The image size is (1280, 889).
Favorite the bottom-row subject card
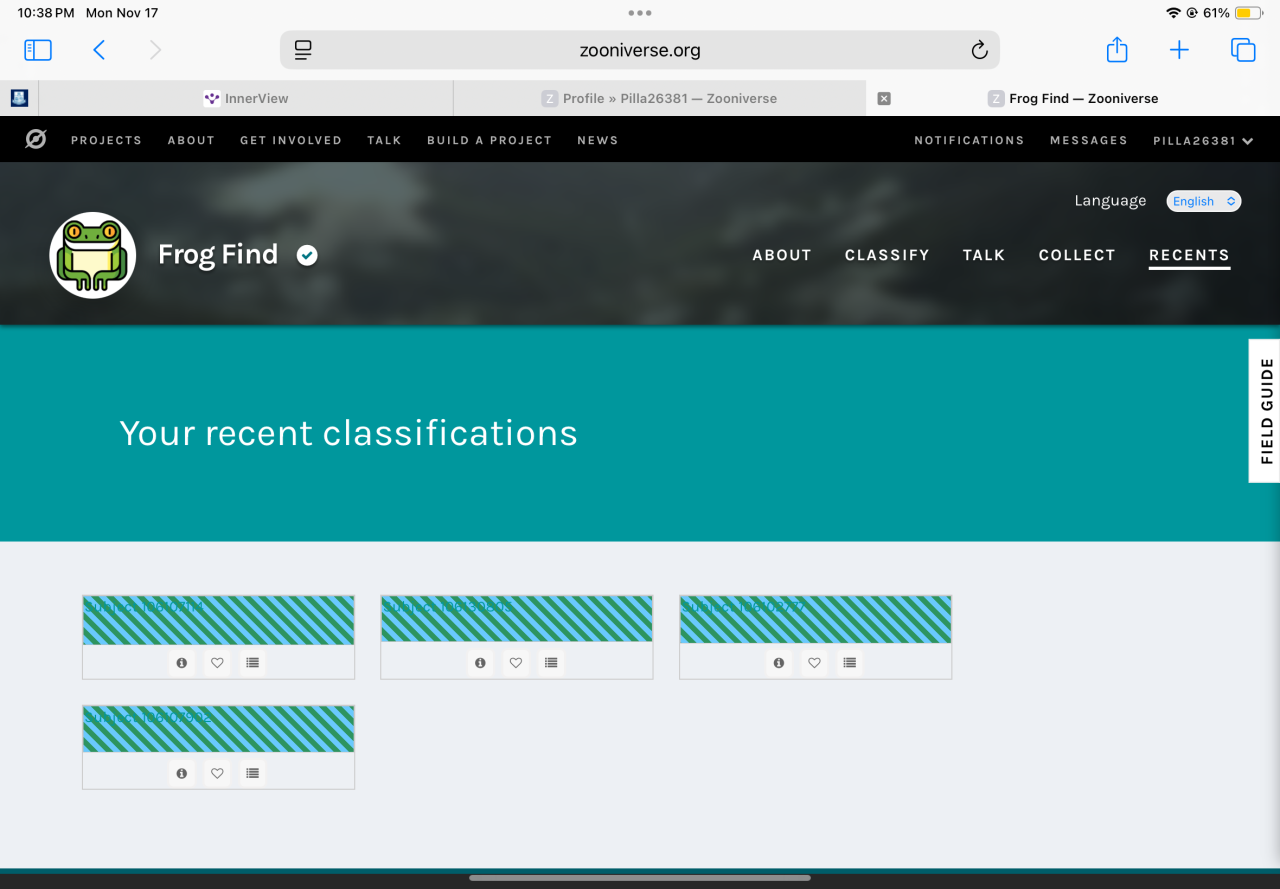[x=217, y=773]
